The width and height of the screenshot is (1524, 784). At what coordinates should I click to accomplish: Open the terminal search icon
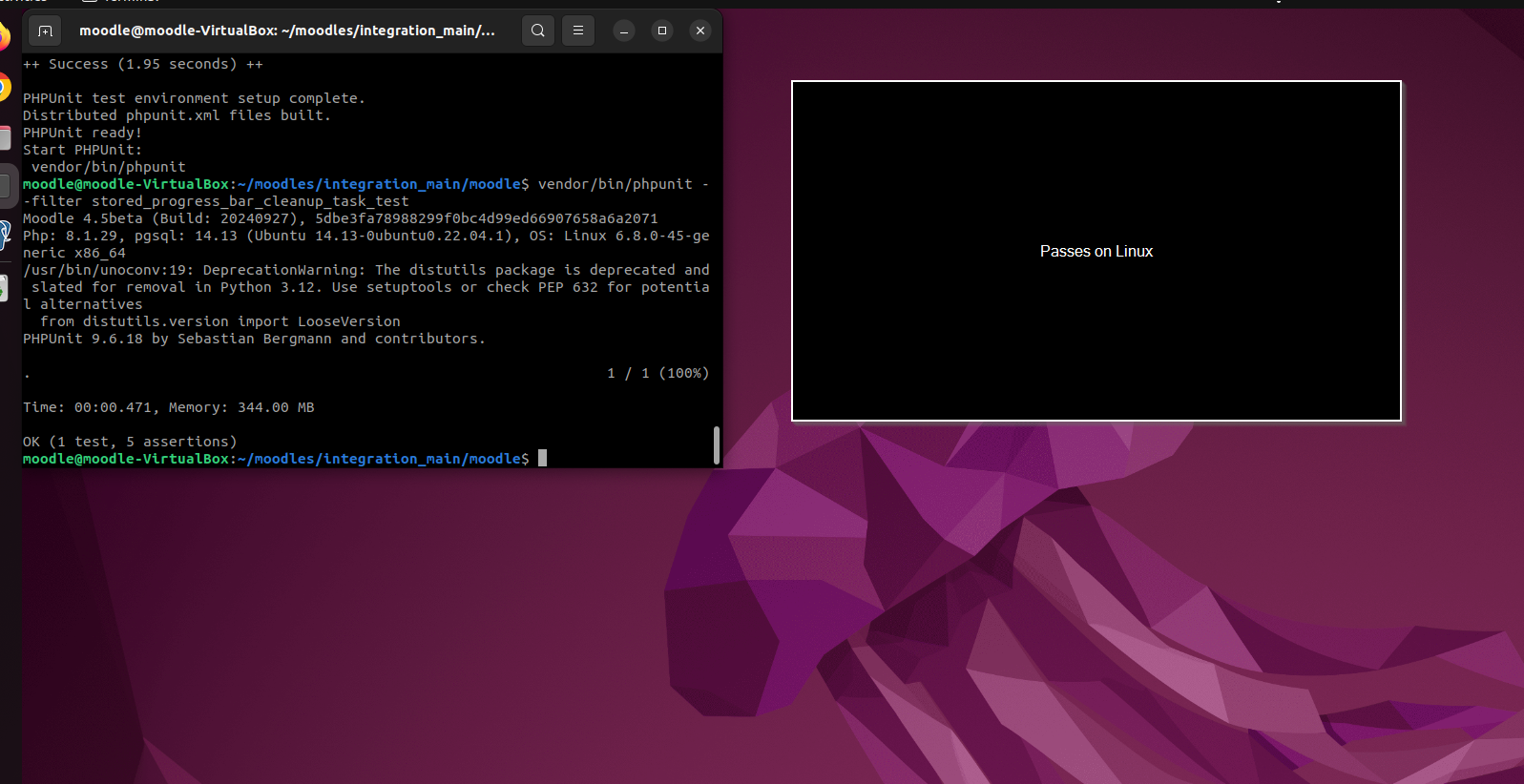(x=538, y=31)
